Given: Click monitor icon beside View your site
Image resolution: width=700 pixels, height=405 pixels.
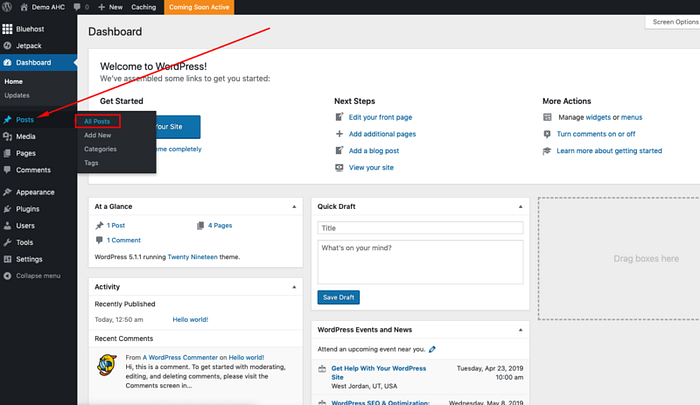Looking at the screenshot, I should (x=339, y=167).
